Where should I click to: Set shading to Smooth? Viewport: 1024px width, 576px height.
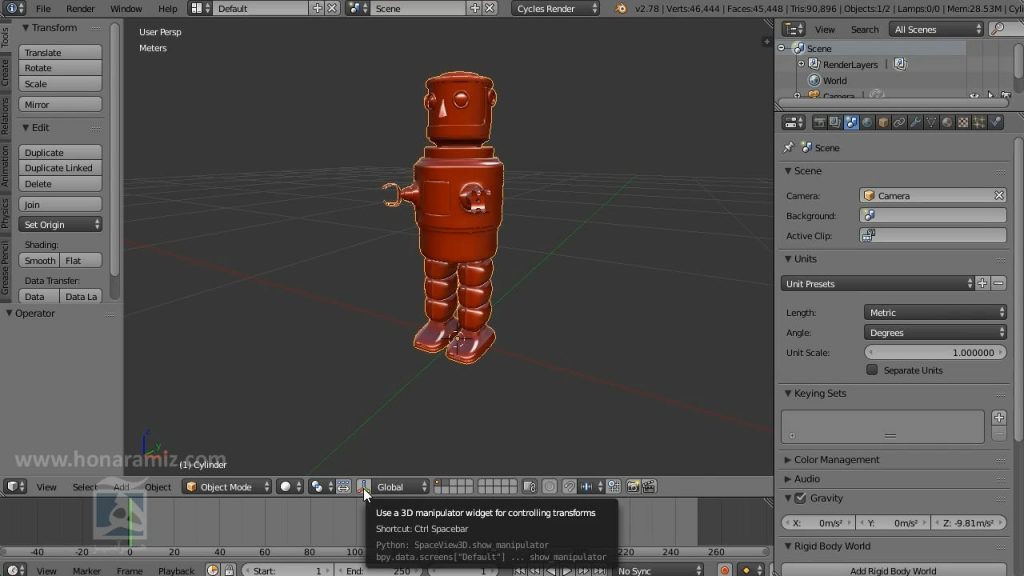click(39, 261)
